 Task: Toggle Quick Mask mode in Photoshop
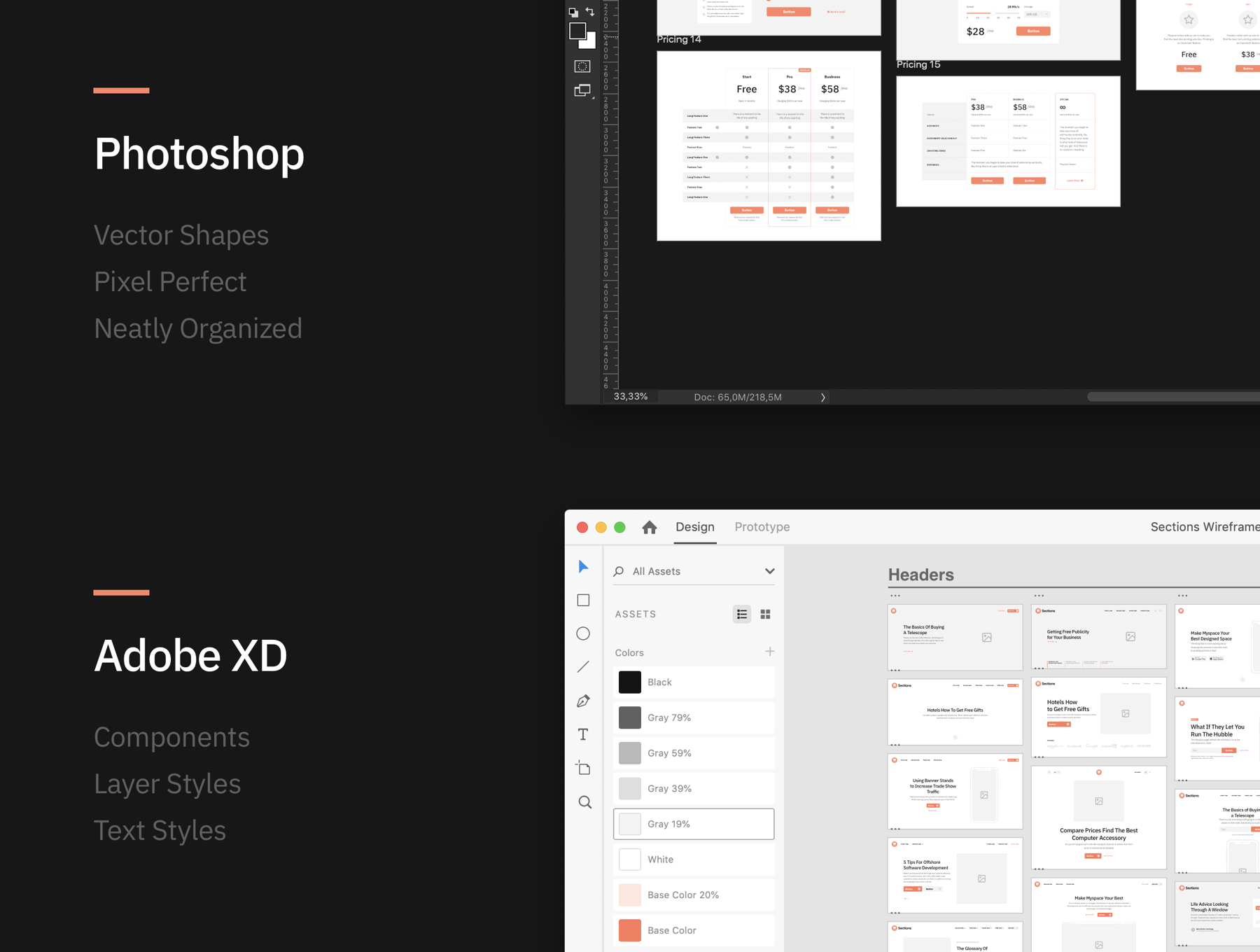[582, 66]
